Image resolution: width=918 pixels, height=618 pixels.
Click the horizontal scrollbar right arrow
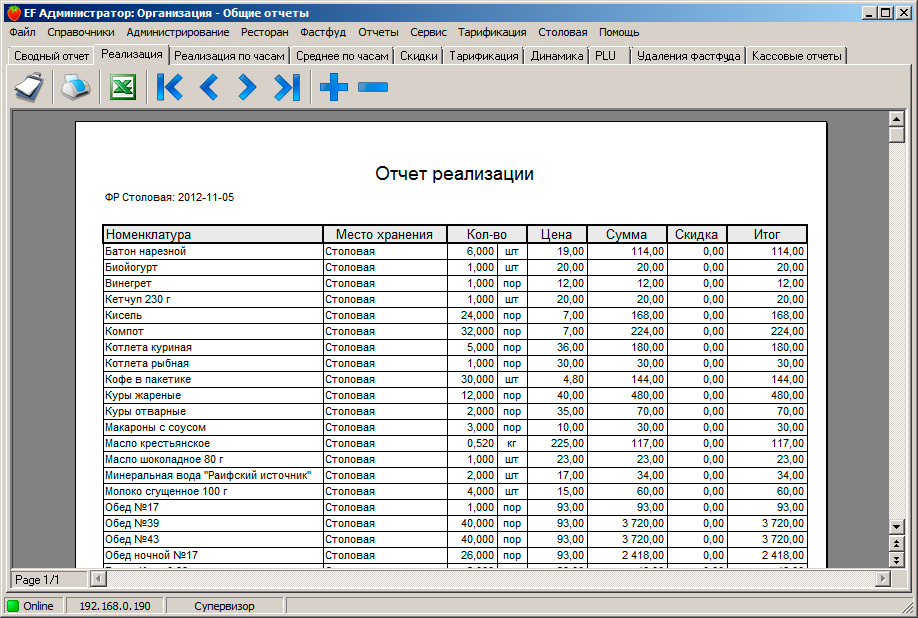tap(882, 579)
